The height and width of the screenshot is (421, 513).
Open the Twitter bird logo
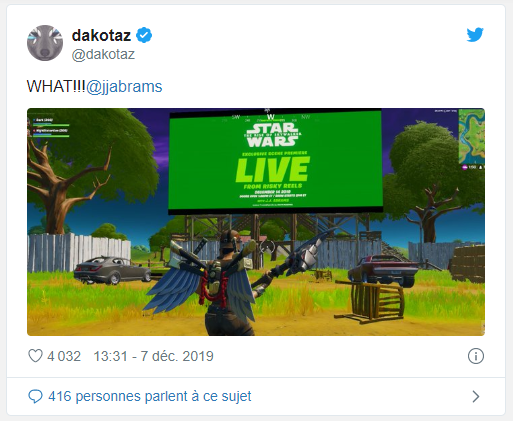tap(475, 35)
